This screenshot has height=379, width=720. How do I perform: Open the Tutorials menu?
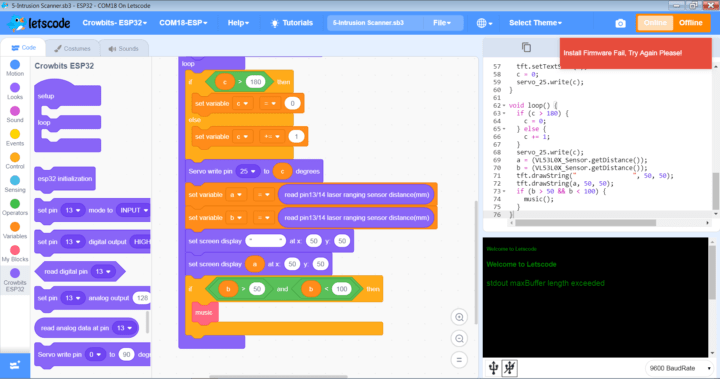tap(292, 23)
